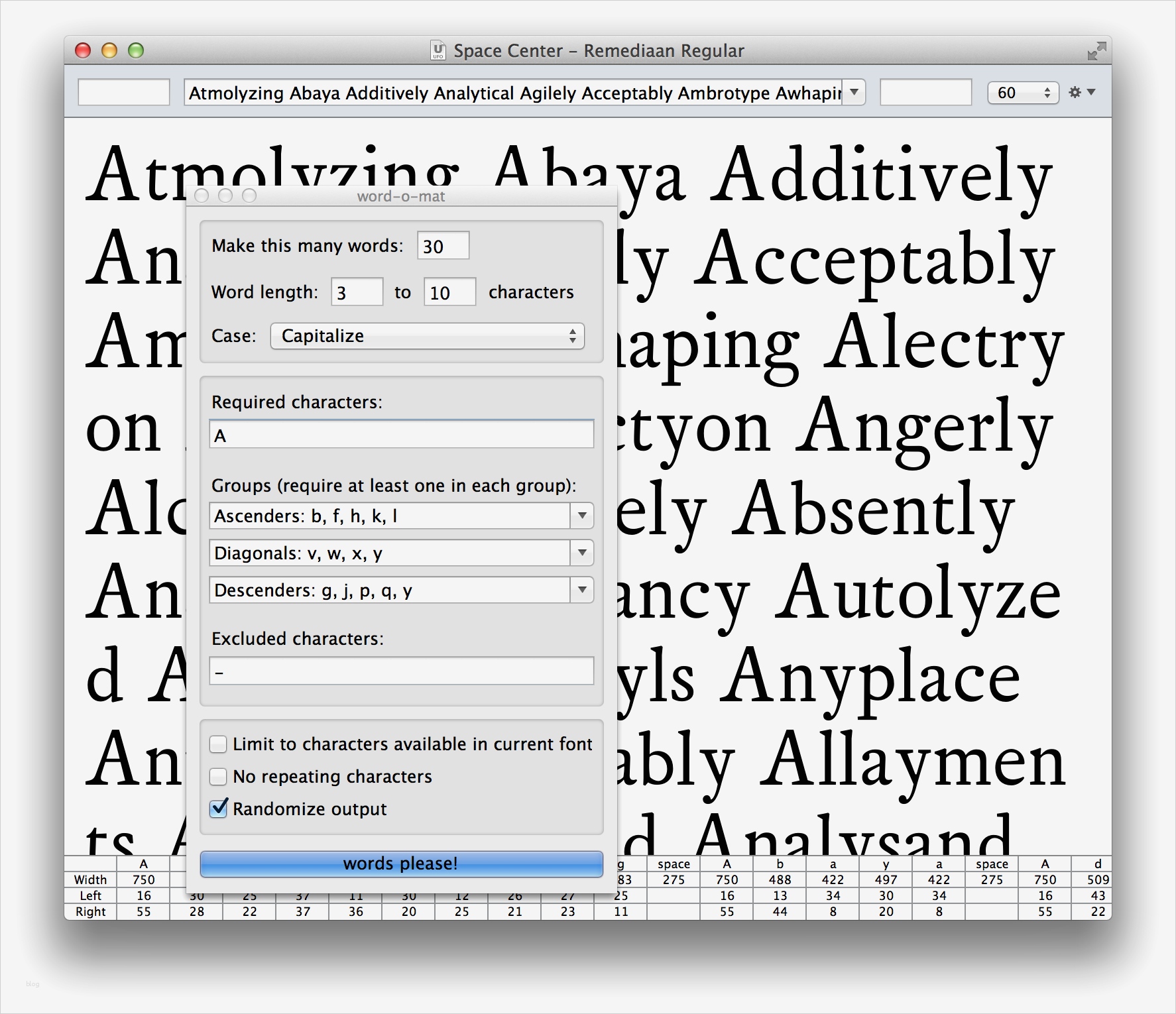The image size is (1176, 1014).
Task: Check the No repeating characters option
Action: pyautogui.click(x=218, y=776)
